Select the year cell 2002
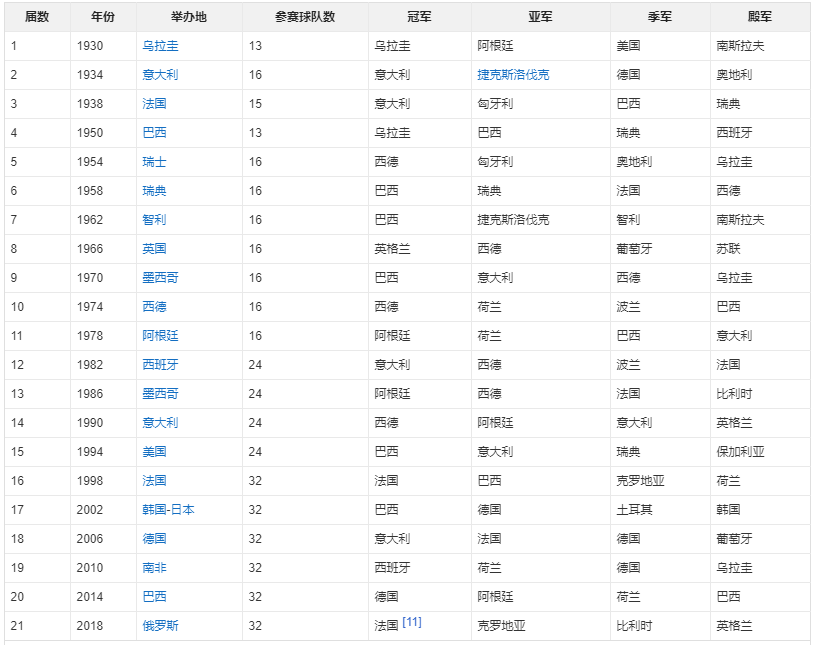Screen dimensions: 815x645 pos(90,510)
